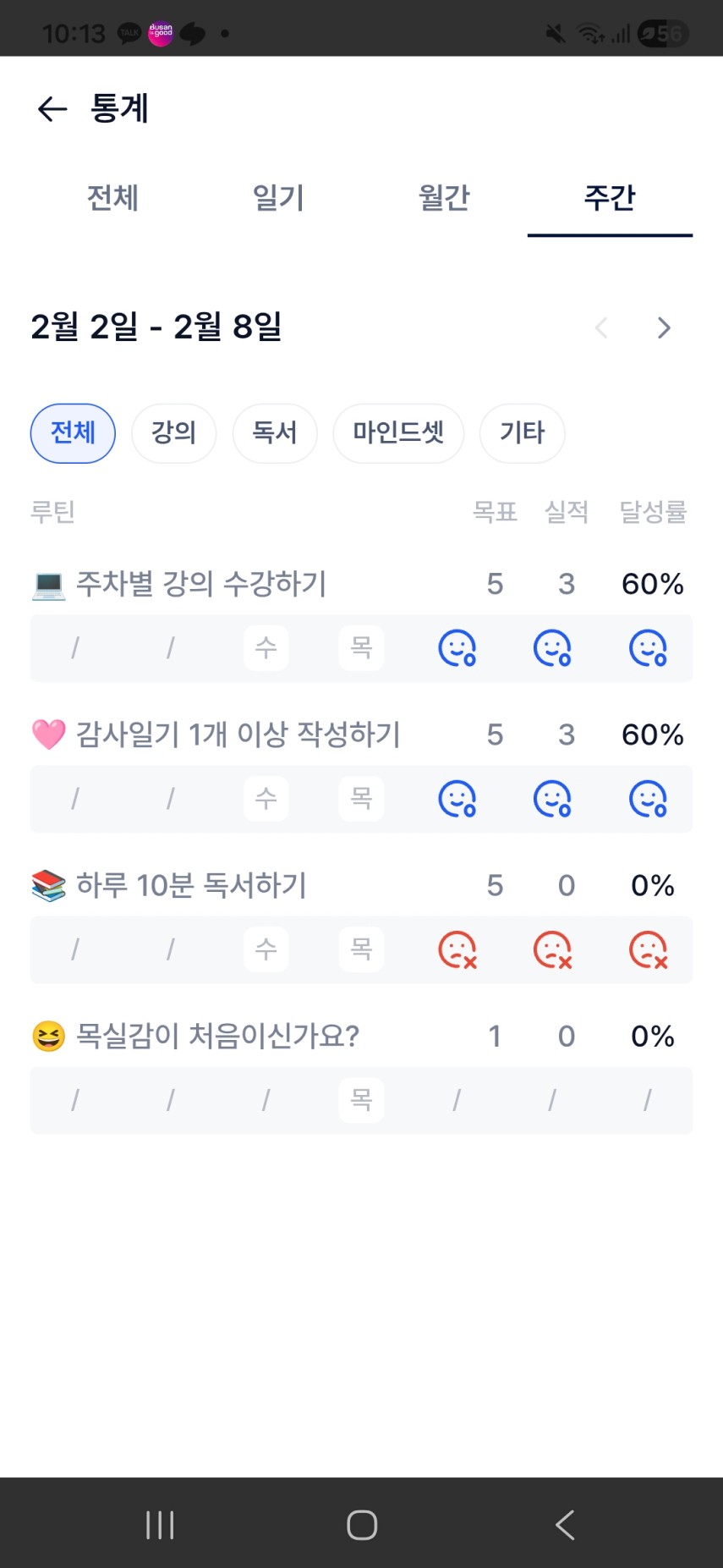Tap the pink heart emoji routine icon
This screenshot has width=723, height=1568.
coord(48,734)
